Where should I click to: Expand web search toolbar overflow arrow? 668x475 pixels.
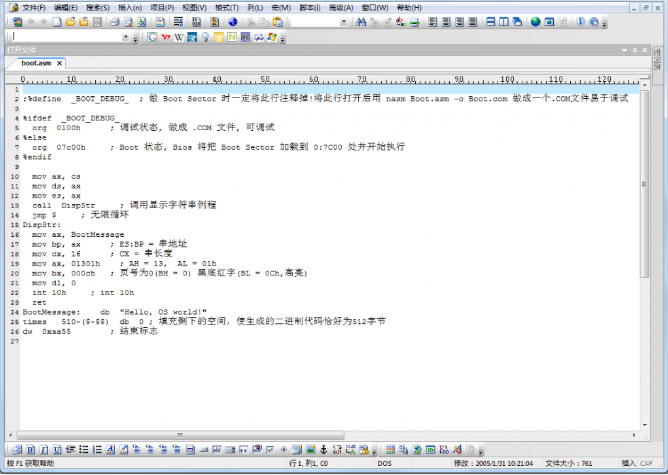[283, 39]
